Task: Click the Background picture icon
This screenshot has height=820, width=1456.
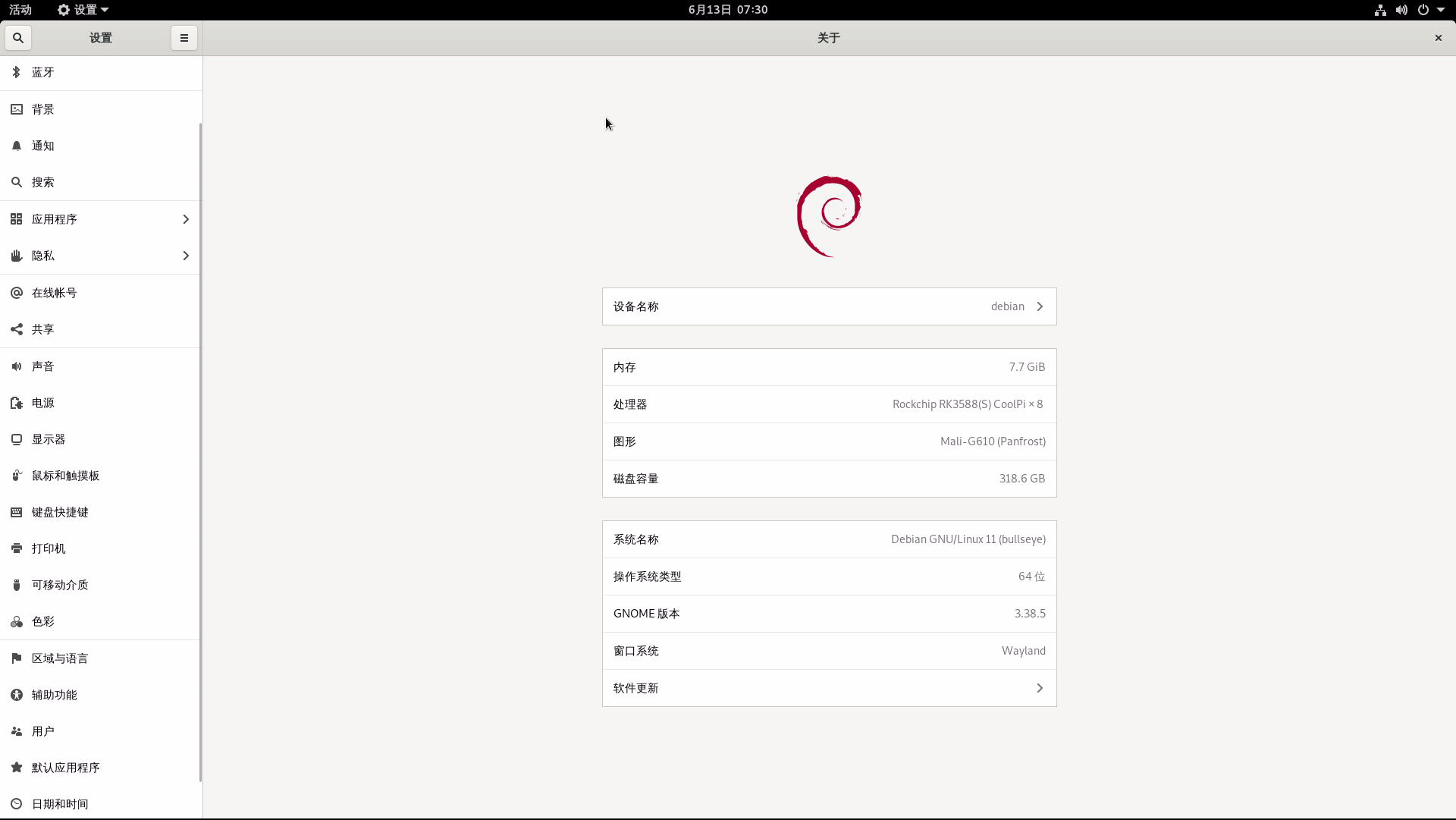Action: [17, 109]
